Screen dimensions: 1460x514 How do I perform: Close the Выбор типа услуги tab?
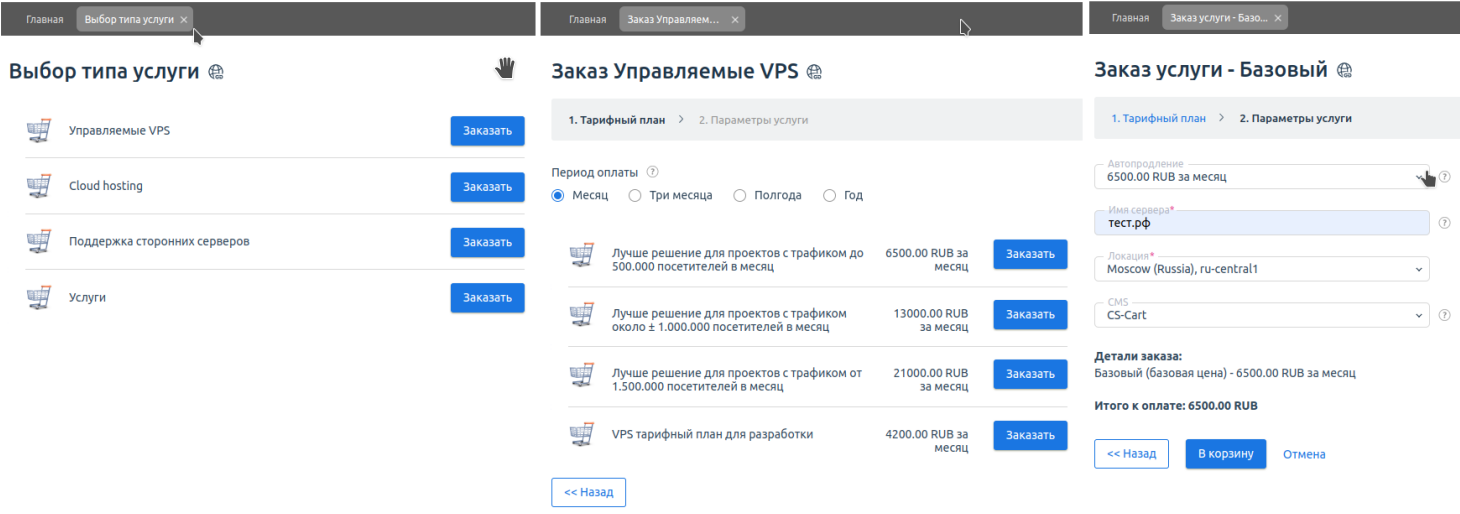click(184, 19)
